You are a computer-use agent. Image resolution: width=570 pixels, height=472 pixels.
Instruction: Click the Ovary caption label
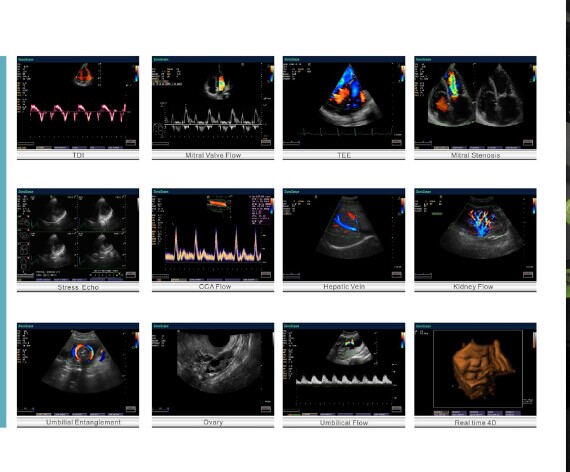pyautogui.click(x=213, y=422)
